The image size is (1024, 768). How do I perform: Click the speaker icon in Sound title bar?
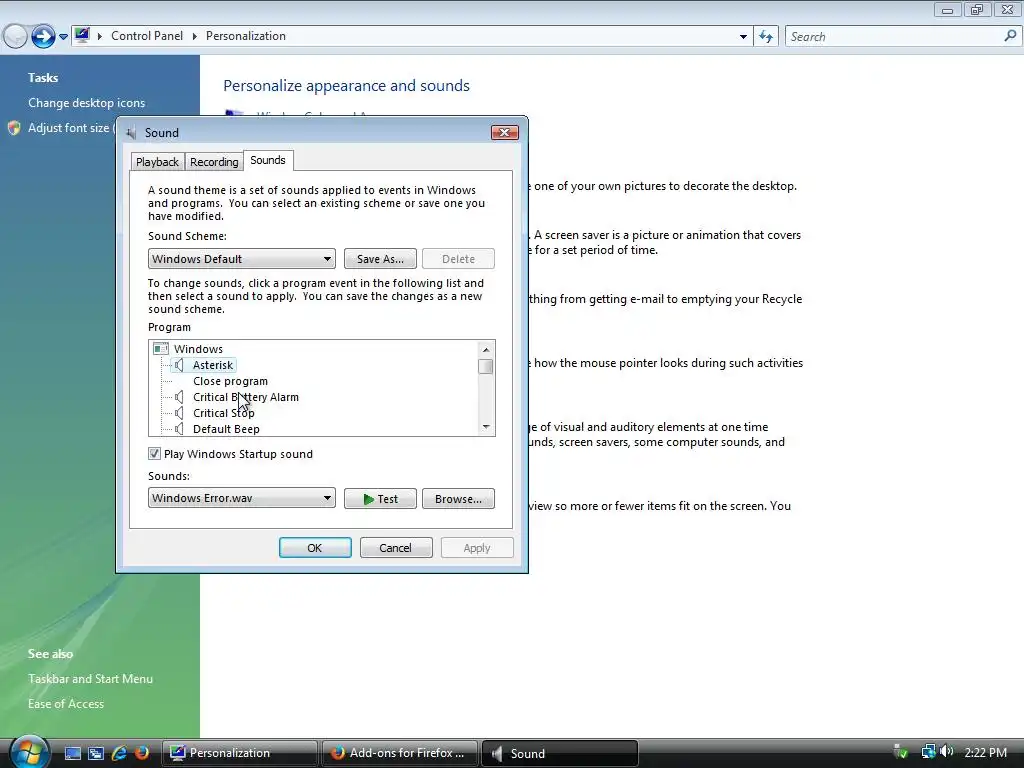point(132,133)
